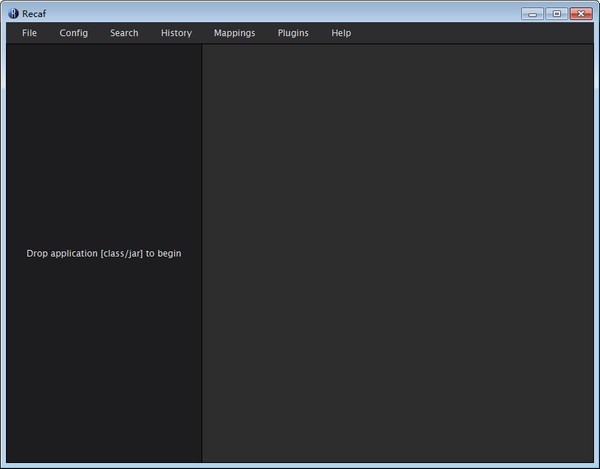Maximize the Recaf window
The width and height of the screenshot is (600, 469).
coord(556,13)
